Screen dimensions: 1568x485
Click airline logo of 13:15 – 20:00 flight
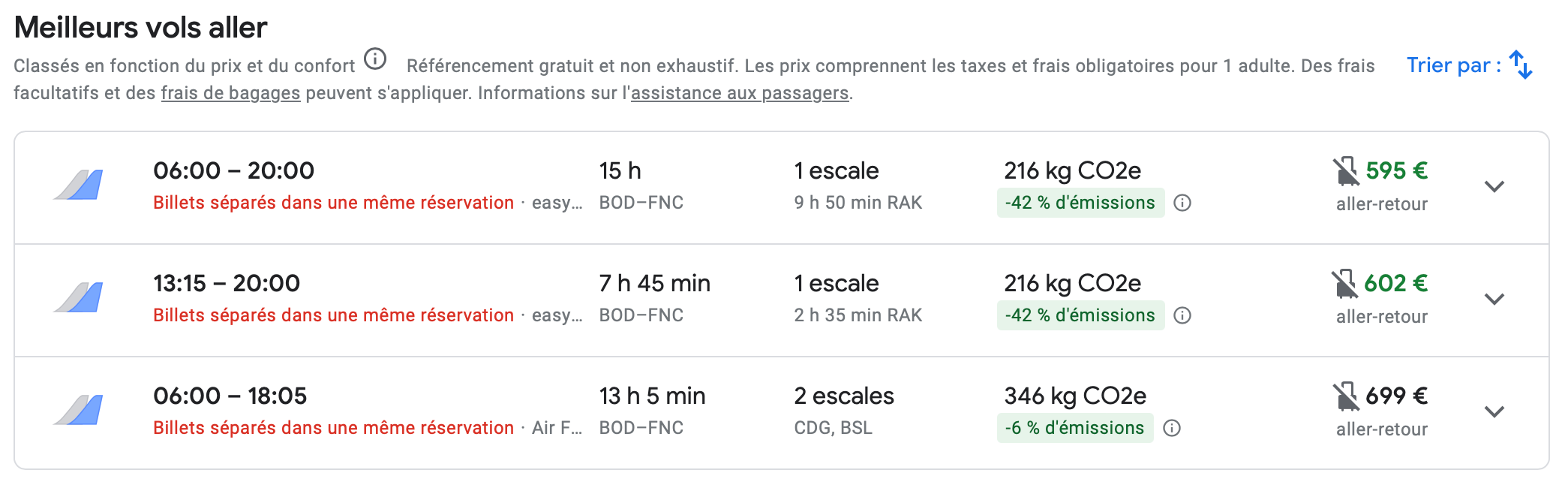pos(79,297)
